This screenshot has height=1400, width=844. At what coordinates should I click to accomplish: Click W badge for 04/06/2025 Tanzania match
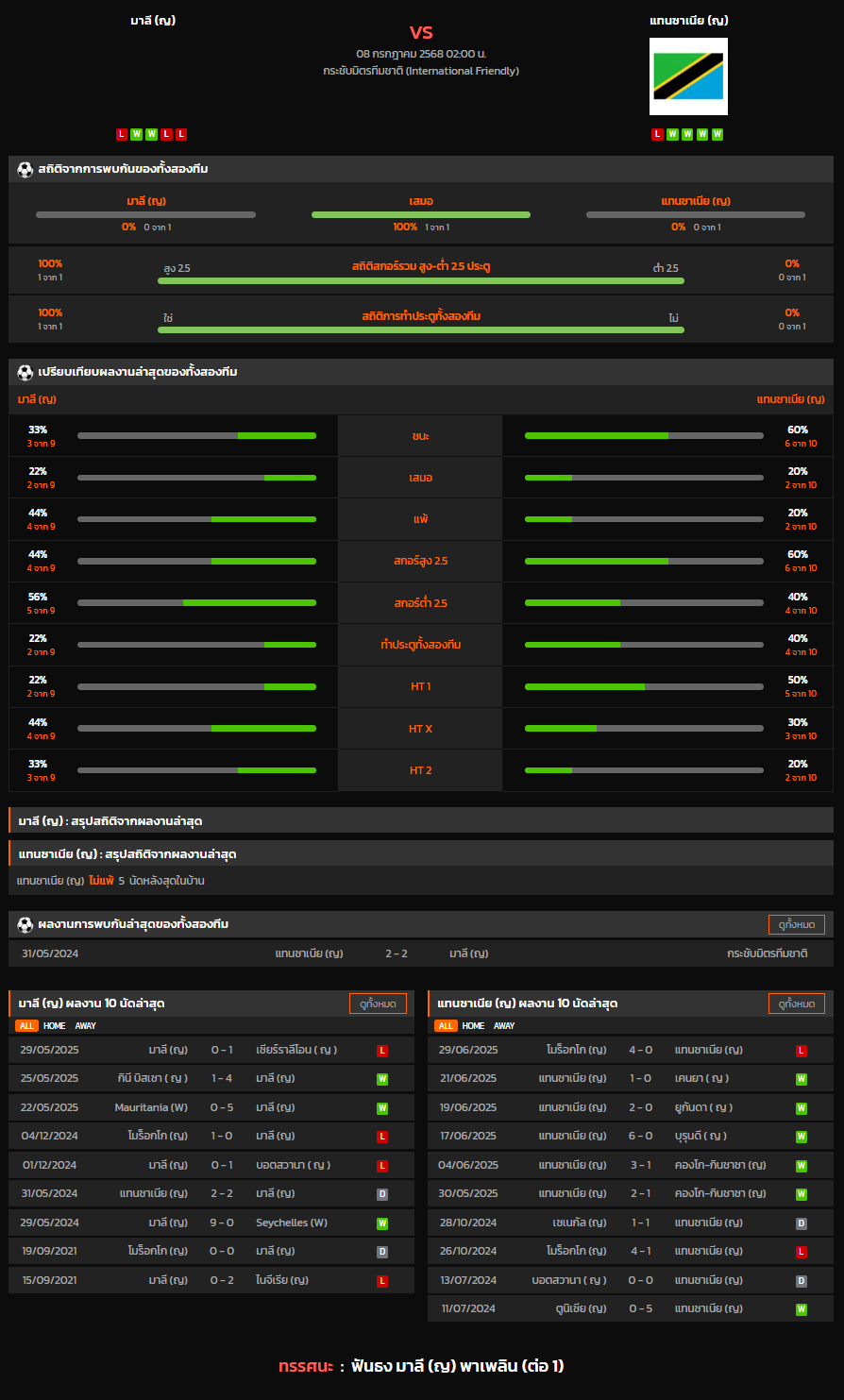point(802,1166)
